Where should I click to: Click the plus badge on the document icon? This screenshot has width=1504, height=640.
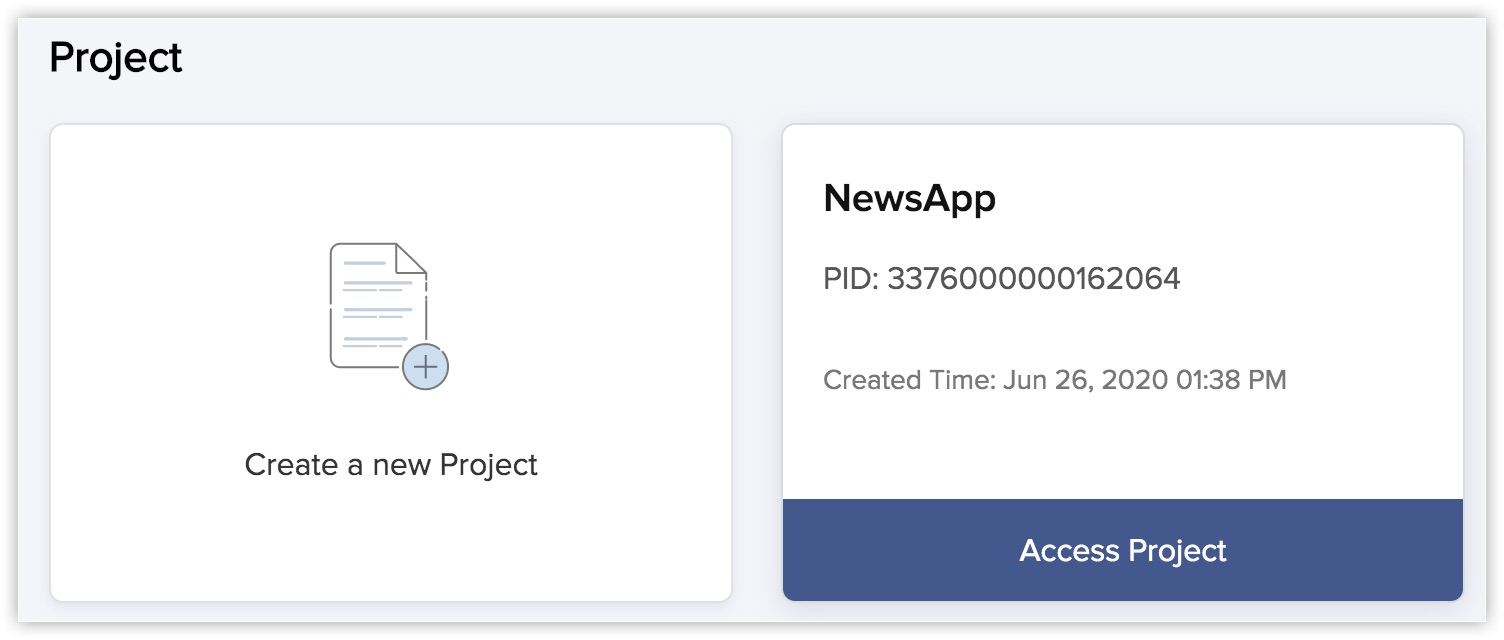click(x=425, y=368)
